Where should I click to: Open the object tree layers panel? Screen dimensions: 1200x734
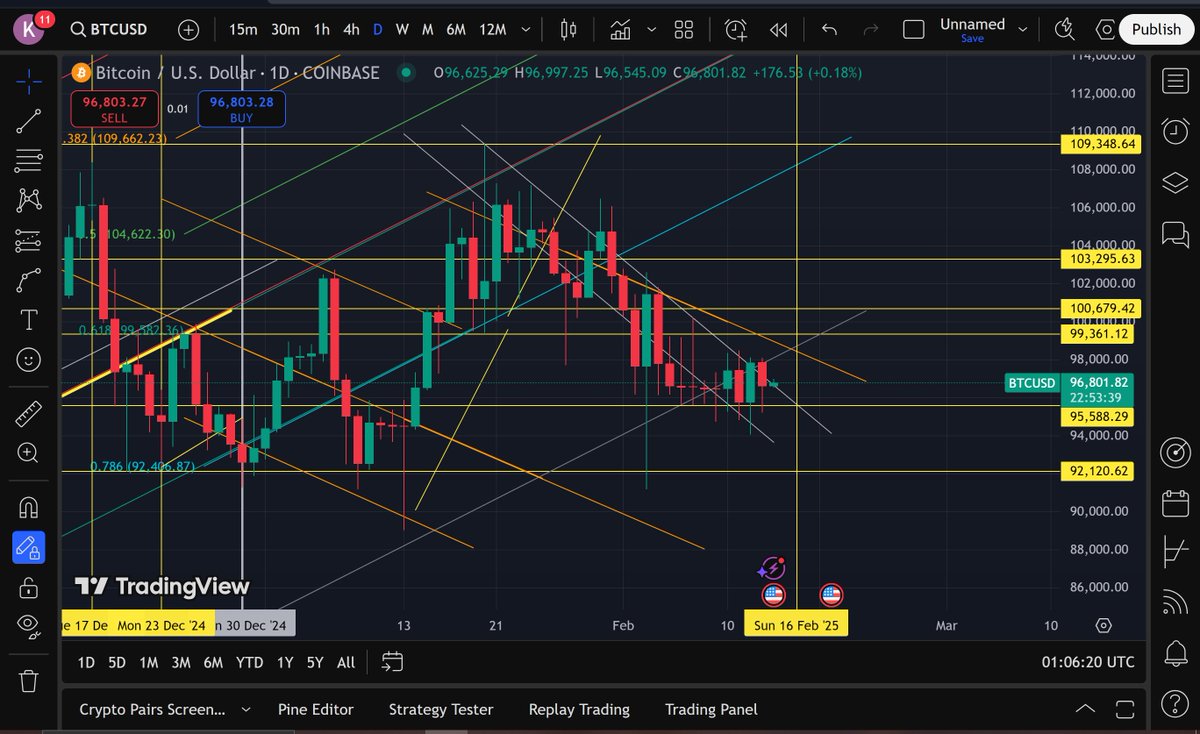1174,182
